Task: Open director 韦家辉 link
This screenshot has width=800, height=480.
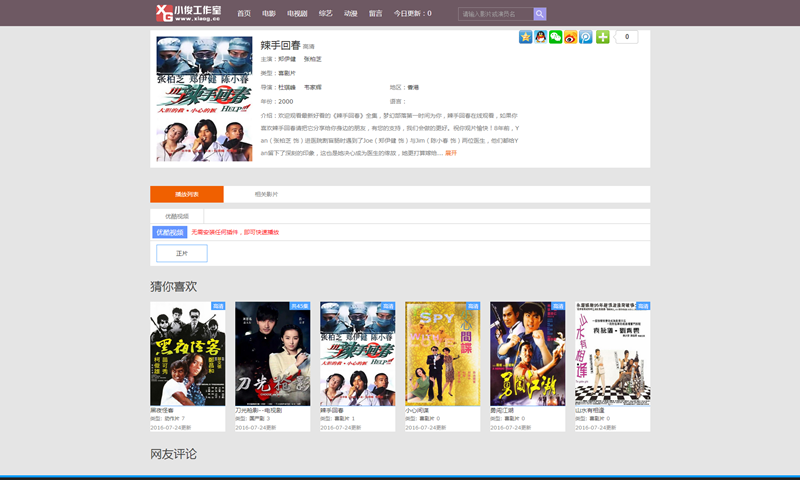Action: tap(313, 87)
